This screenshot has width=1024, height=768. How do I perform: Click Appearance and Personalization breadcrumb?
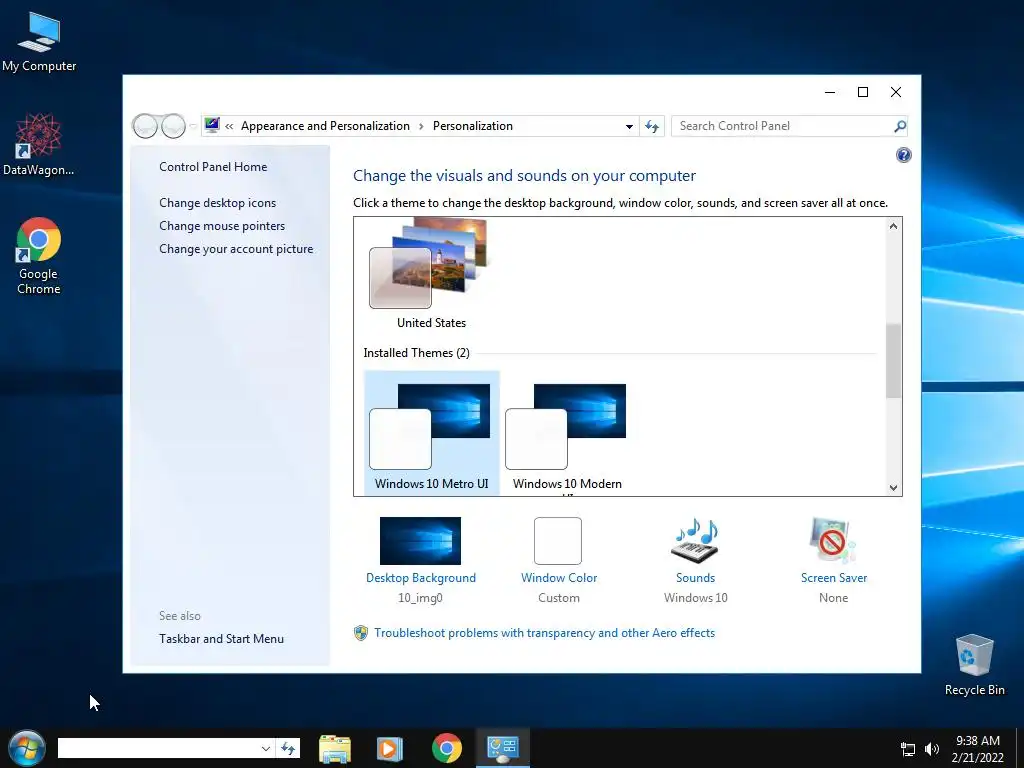click(325, 126)
